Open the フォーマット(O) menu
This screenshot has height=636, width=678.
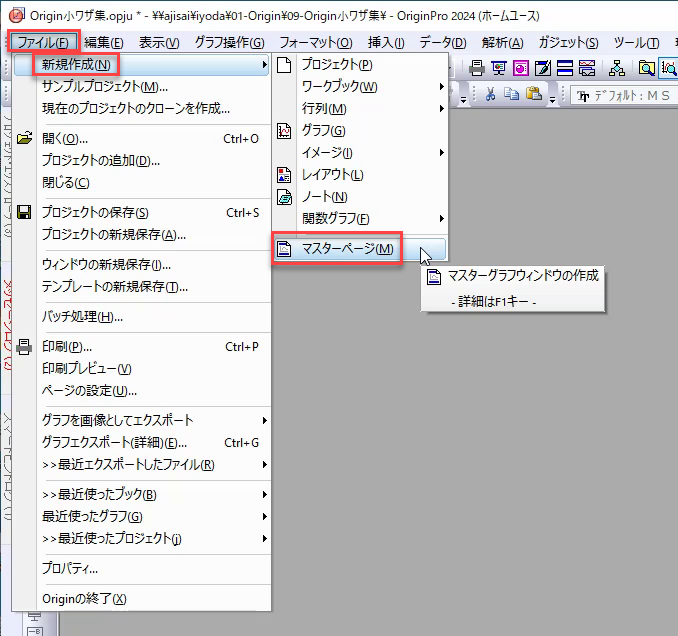316,42
